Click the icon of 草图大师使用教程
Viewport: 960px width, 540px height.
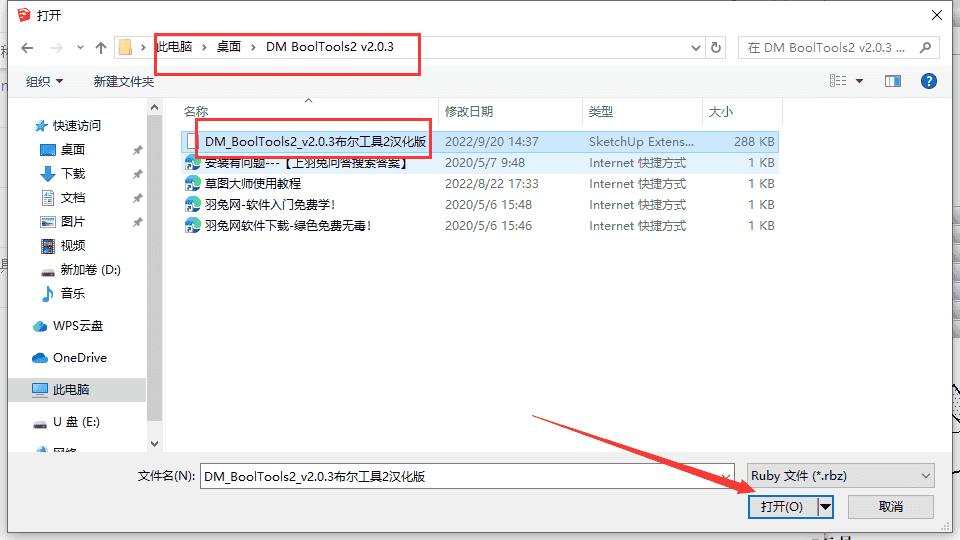[192, 184]
